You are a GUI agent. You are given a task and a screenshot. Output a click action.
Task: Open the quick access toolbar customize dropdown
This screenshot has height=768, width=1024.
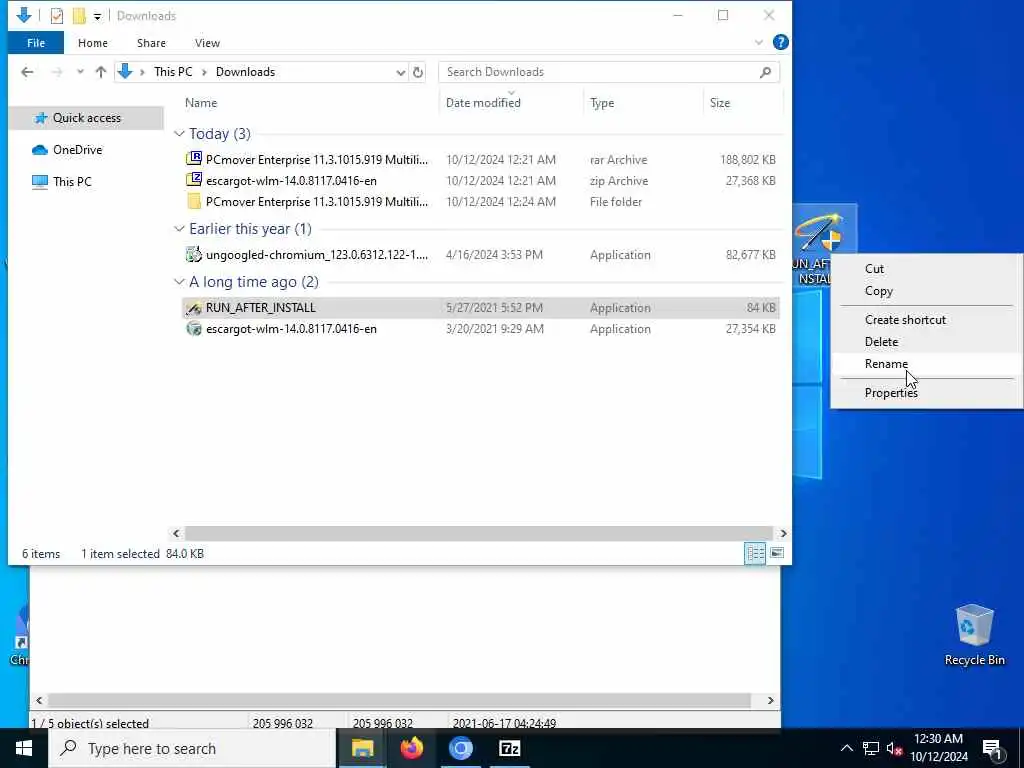click(97, 16)
